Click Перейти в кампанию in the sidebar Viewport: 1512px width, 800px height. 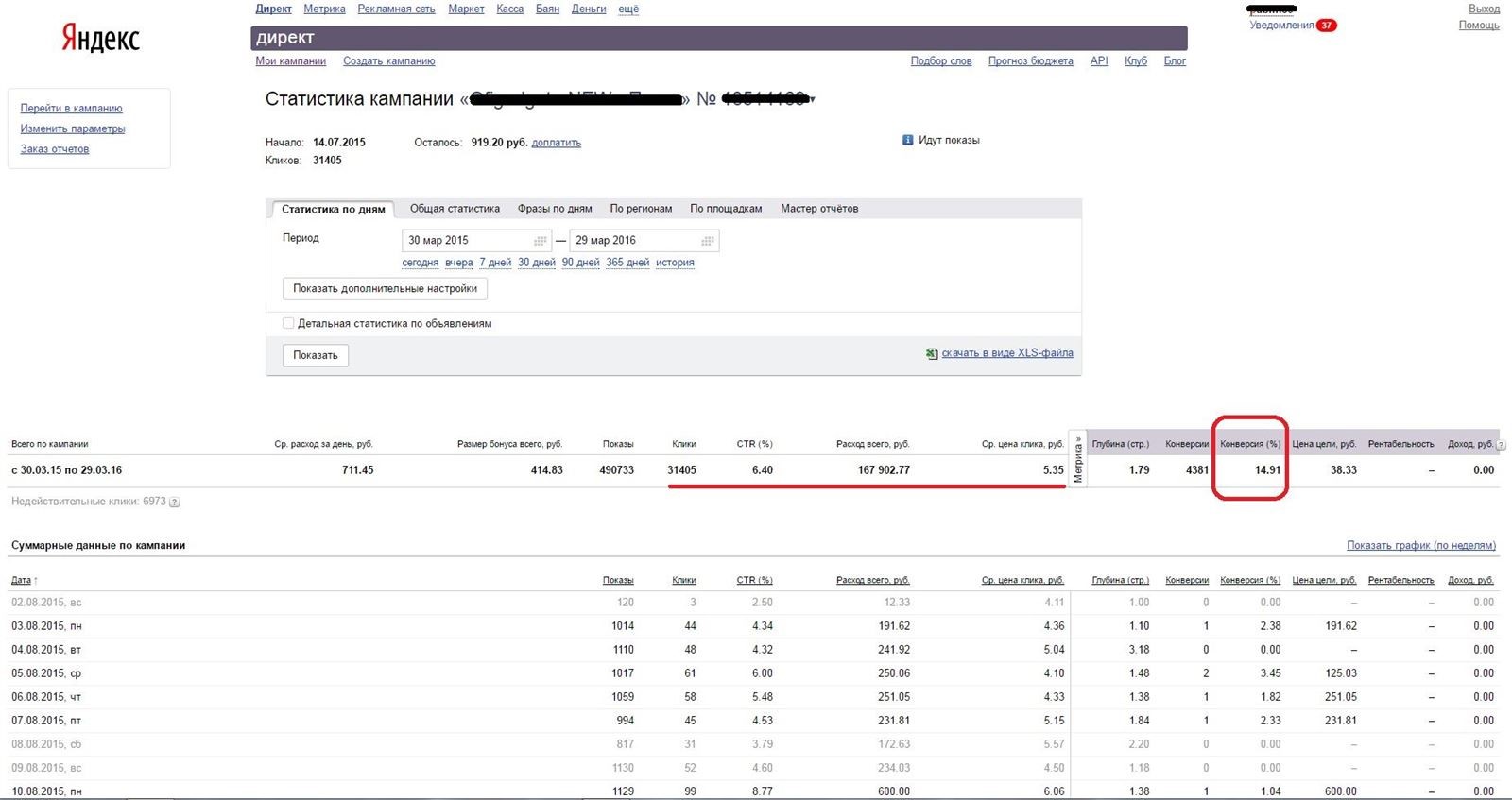tap(71, 109)
